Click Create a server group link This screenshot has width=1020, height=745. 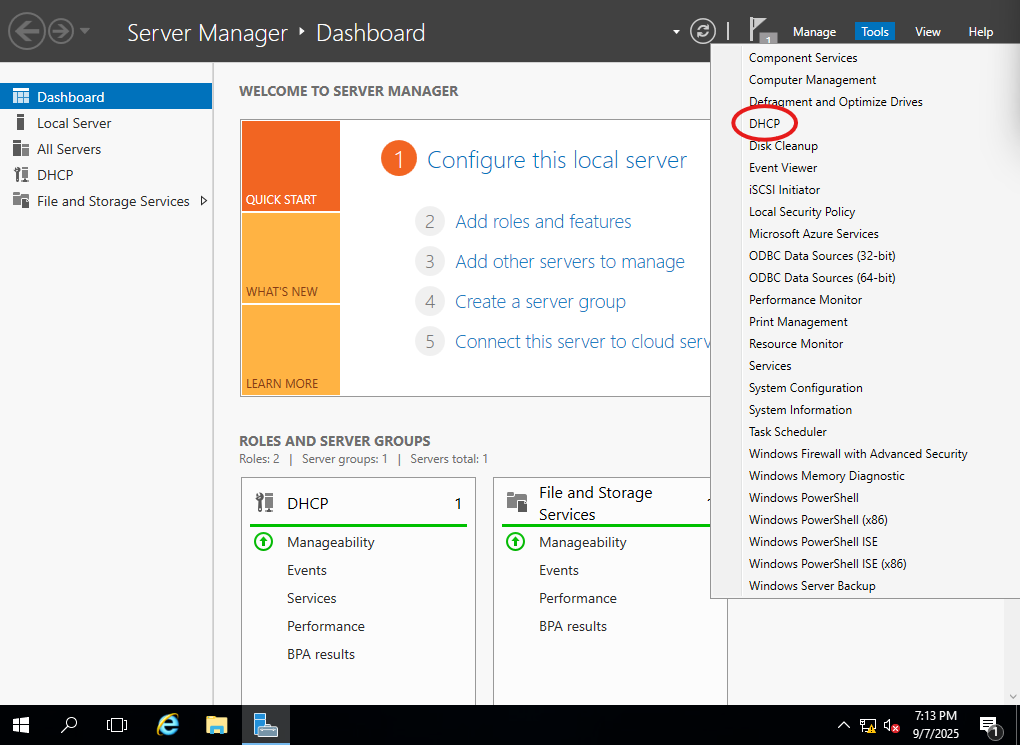[540, 302]
